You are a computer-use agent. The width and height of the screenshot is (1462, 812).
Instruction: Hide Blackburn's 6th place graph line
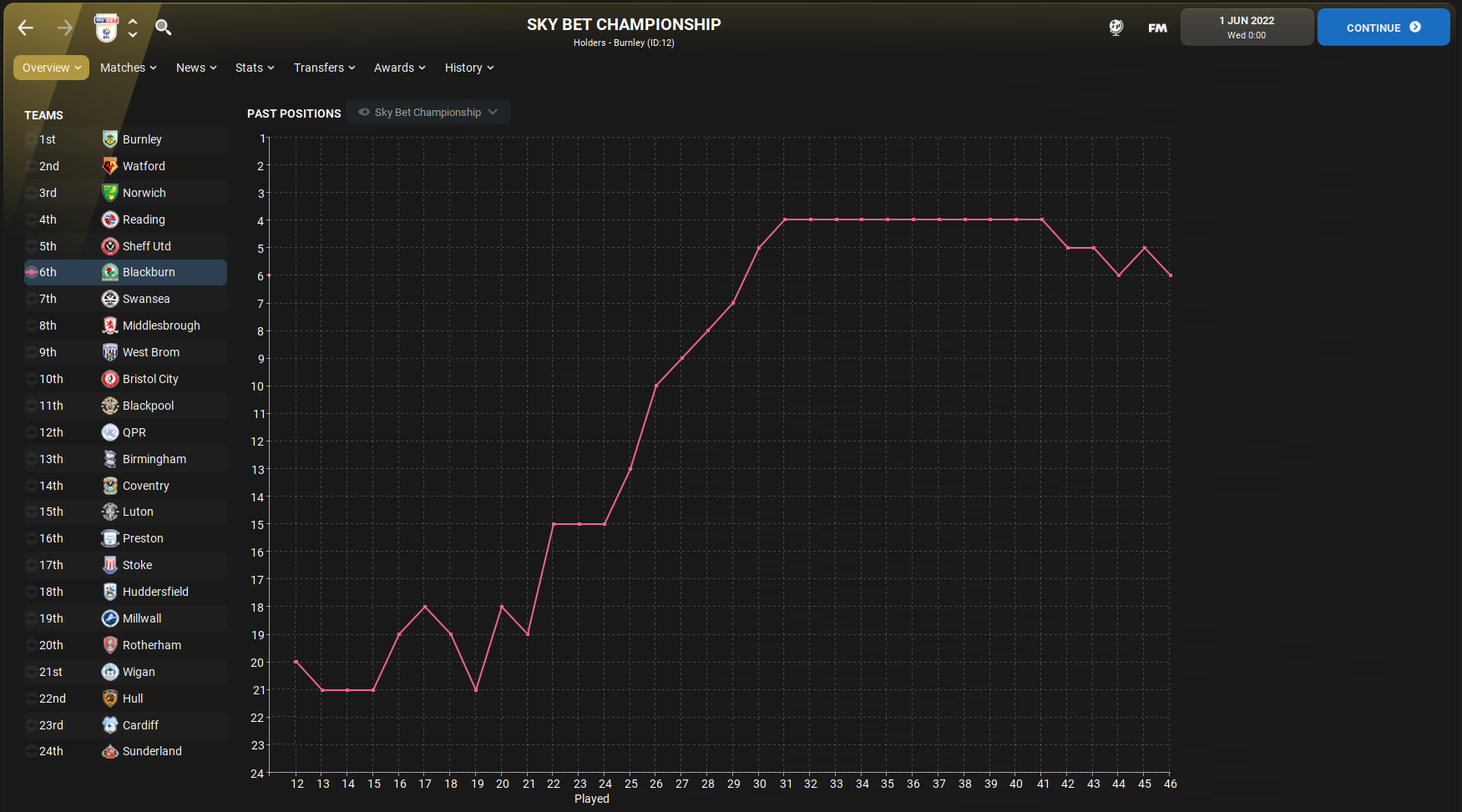[x=31, y=272]
